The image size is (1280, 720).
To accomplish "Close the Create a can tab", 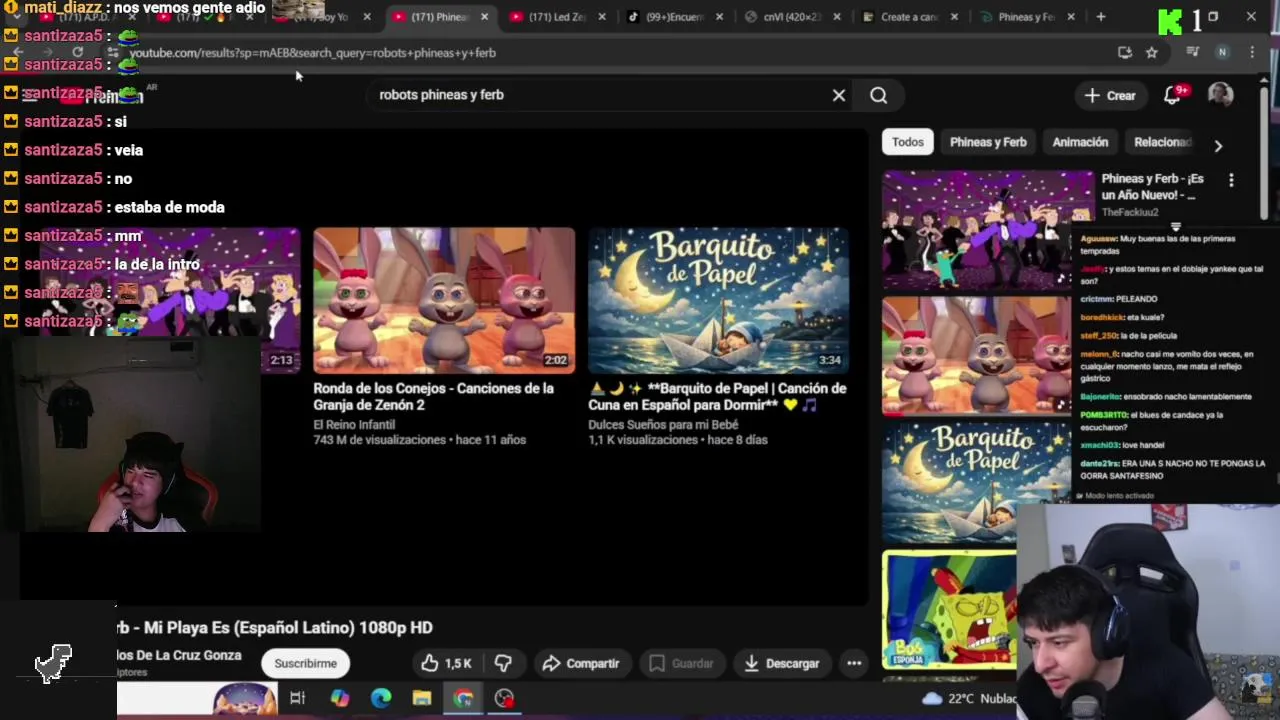I will coord(953,17).
